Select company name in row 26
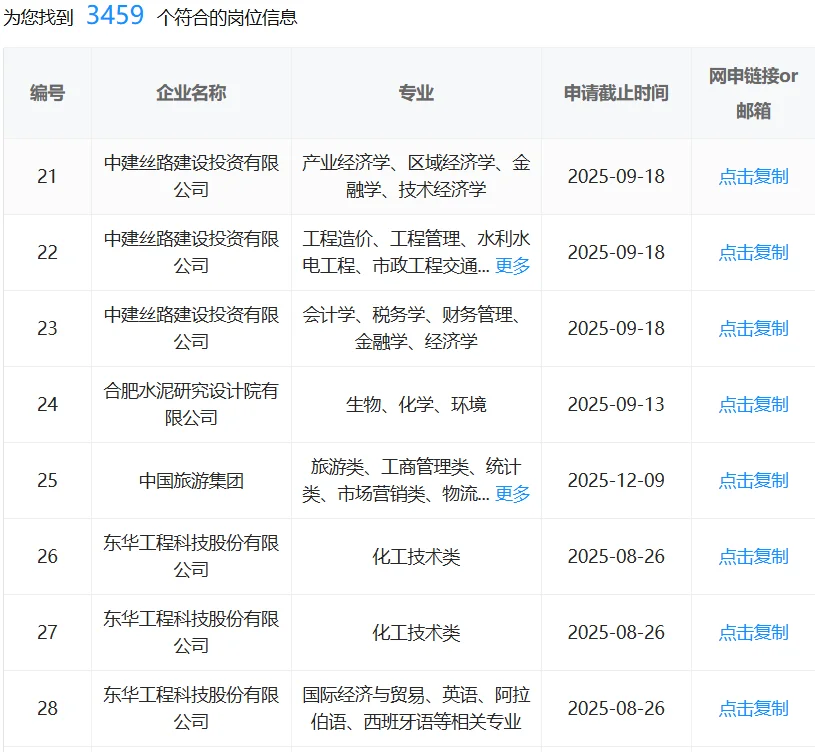 [x=191, y=556]
